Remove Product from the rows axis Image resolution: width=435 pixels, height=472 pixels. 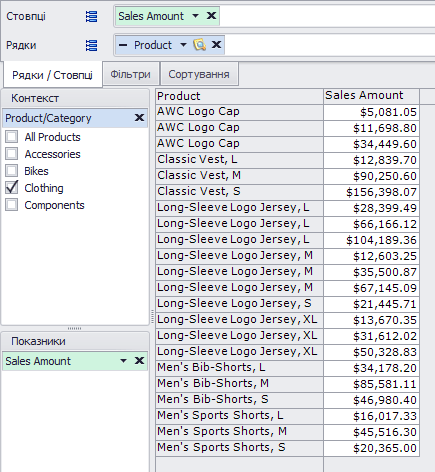[x=216, y=44]
